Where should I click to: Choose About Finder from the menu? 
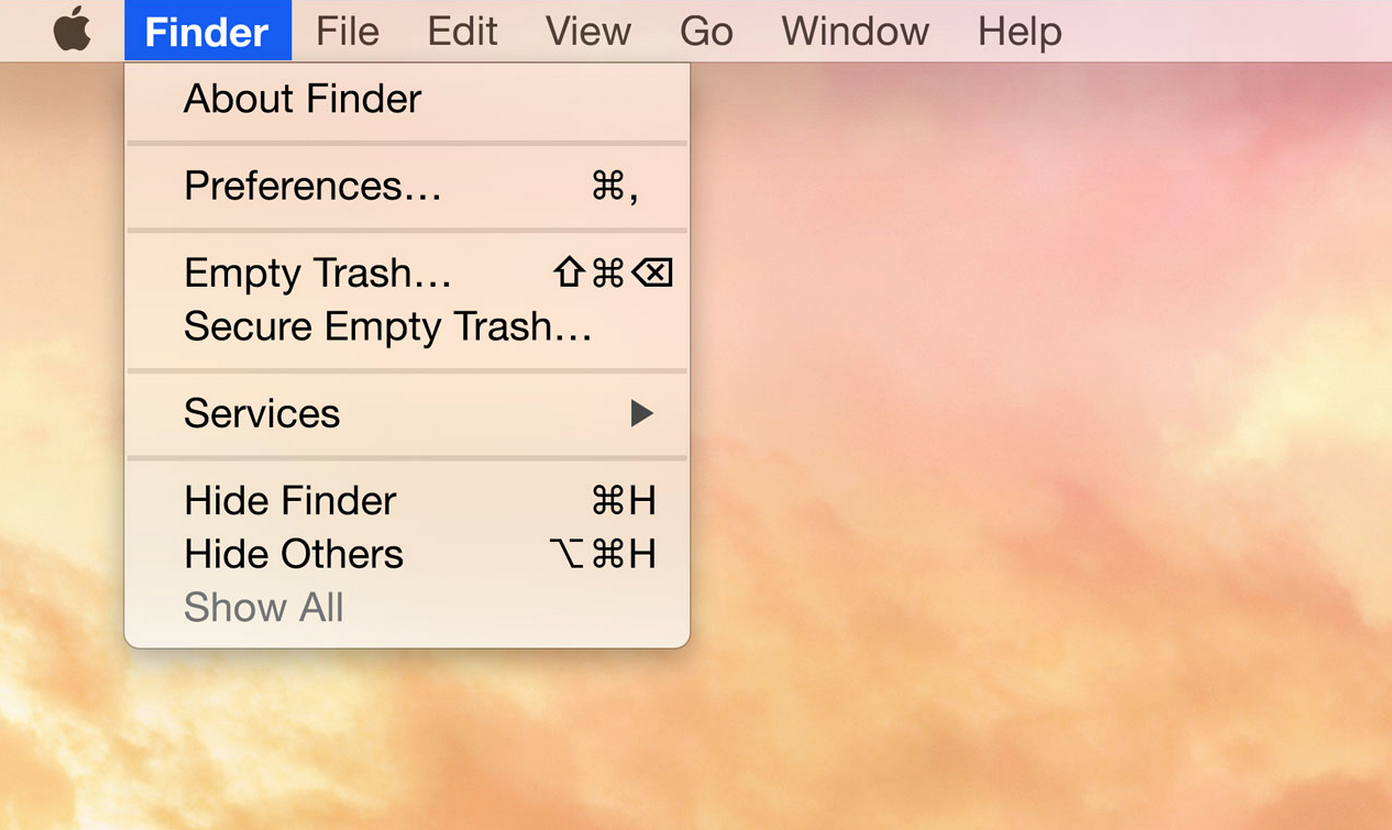point(407,99)
